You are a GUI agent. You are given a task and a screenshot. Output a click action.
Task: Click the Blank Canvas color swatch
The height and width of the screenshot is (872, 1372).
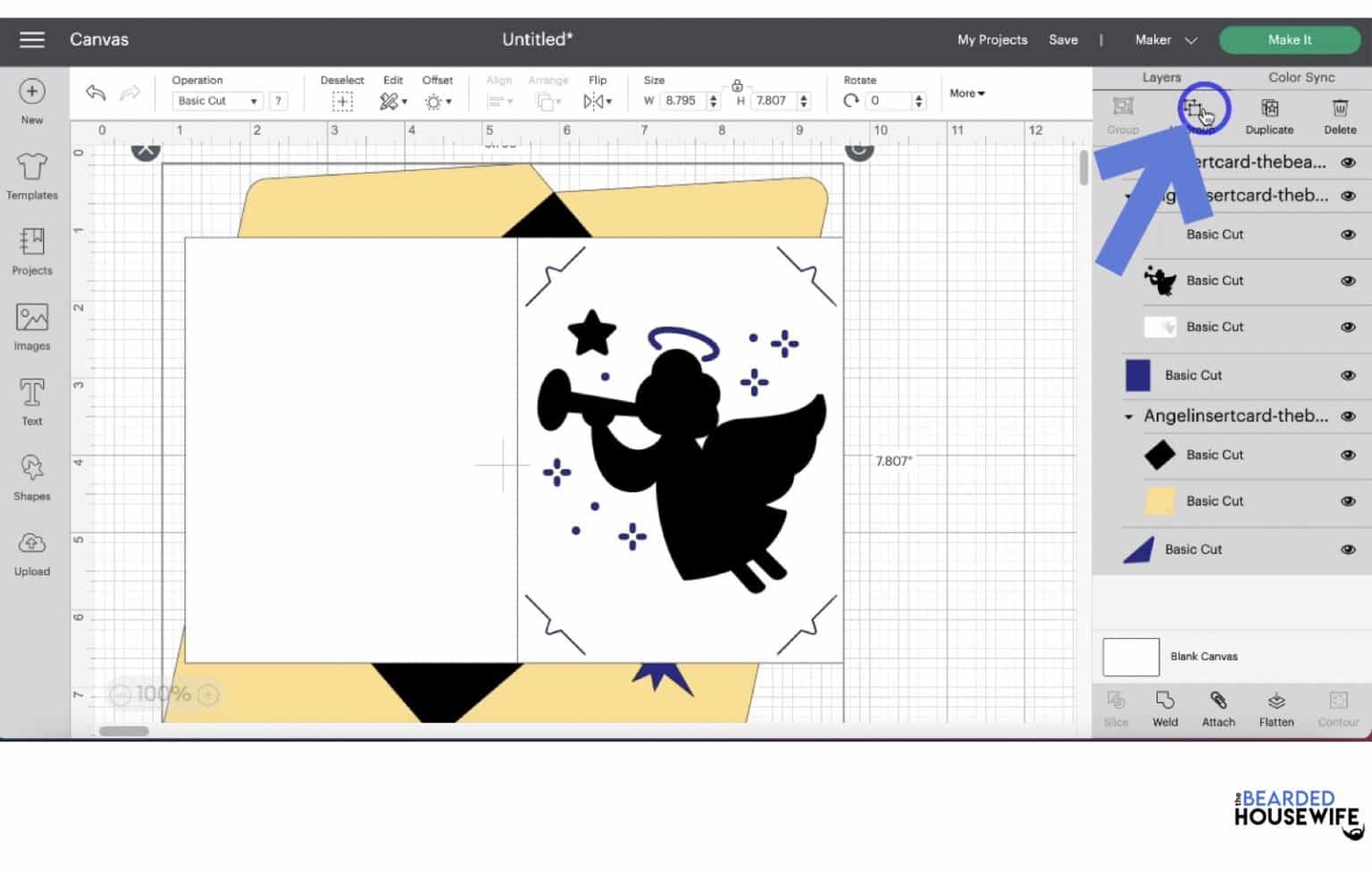coord(1130,656)
